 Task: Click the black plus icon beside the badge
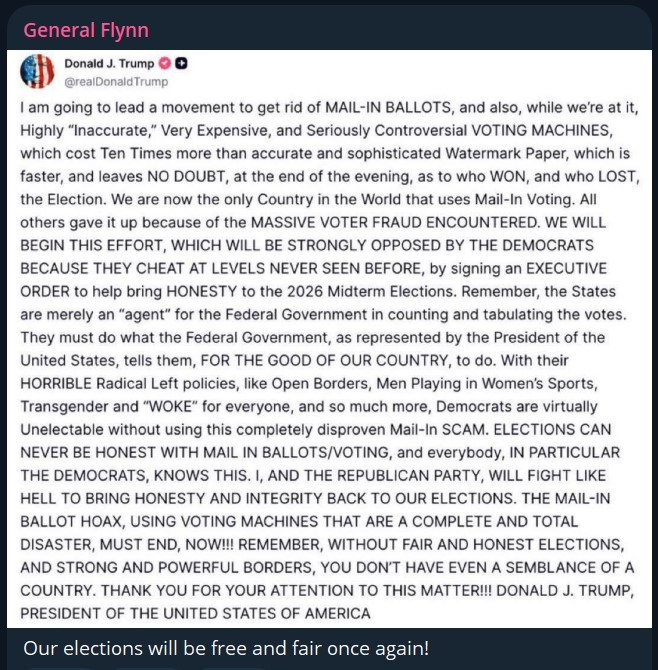[x=182, y=64]
